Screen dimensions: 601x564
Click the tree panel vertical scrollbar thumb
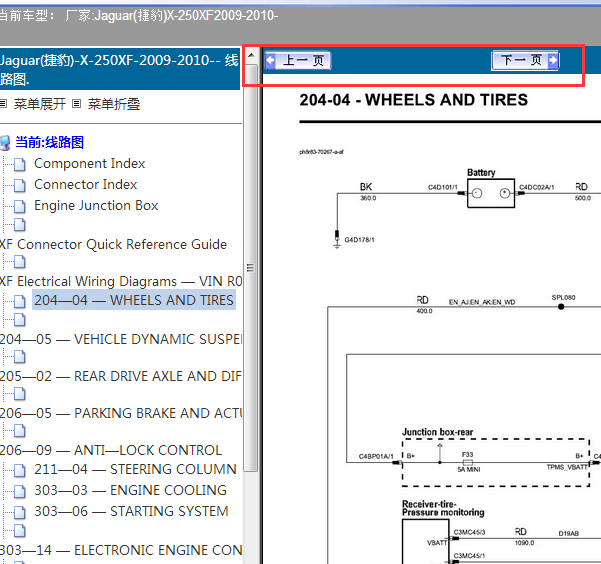pyautogui.click(x=251, y=268)
